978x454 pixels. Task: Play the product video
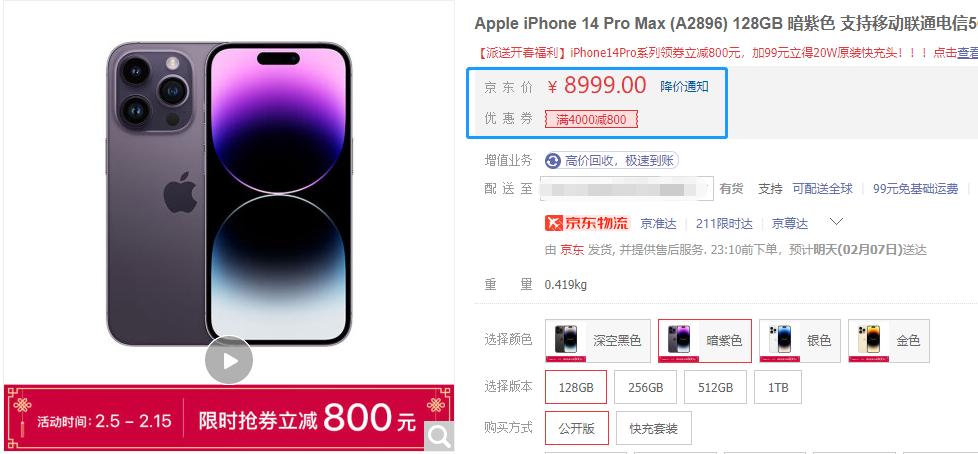click(x=229, y=360)
